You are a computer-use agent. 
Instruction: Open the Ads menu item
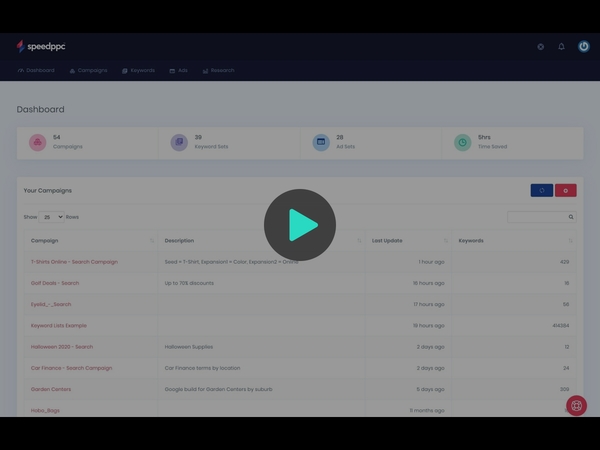(x=179, y=70)
